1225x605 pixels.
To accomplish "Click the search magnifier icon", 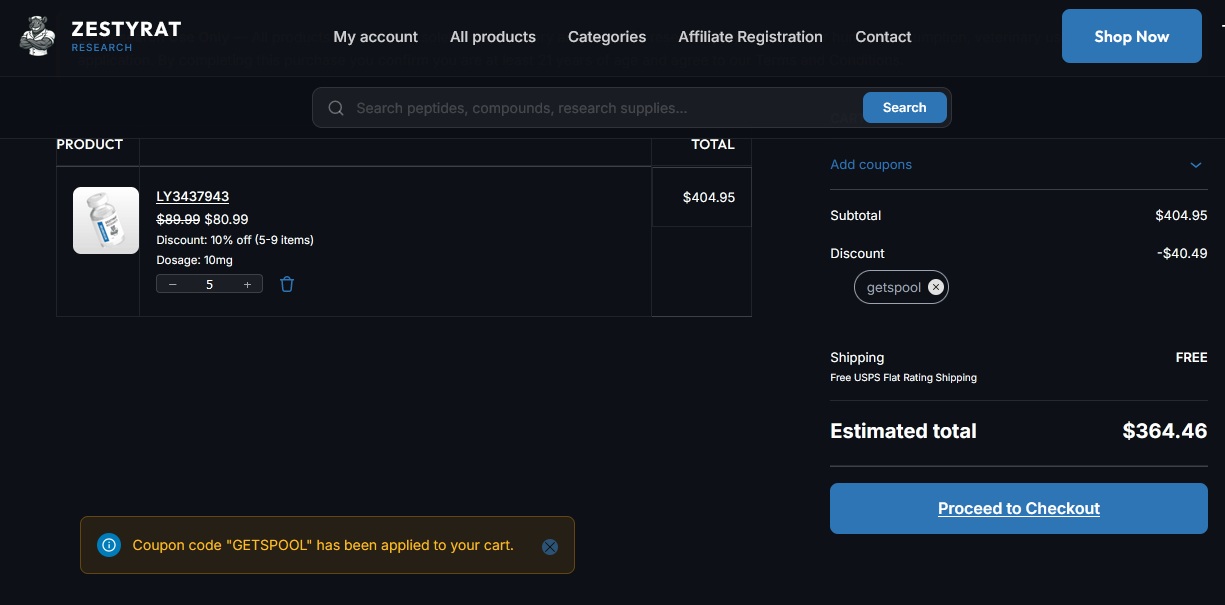I will [336, 108].
